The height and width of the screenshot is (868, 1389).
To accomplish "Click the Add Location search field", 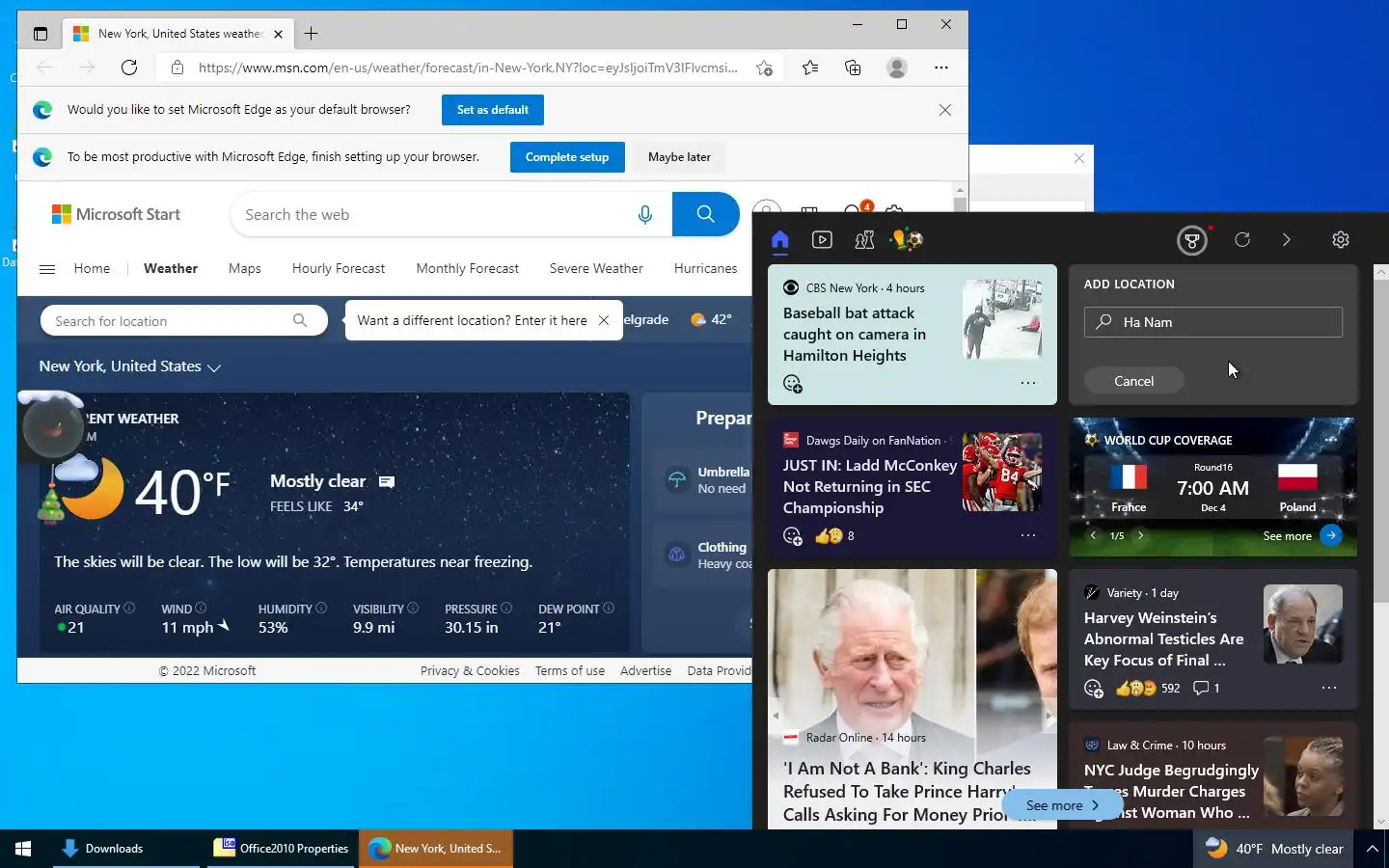I will click(x=1213, y=322).
